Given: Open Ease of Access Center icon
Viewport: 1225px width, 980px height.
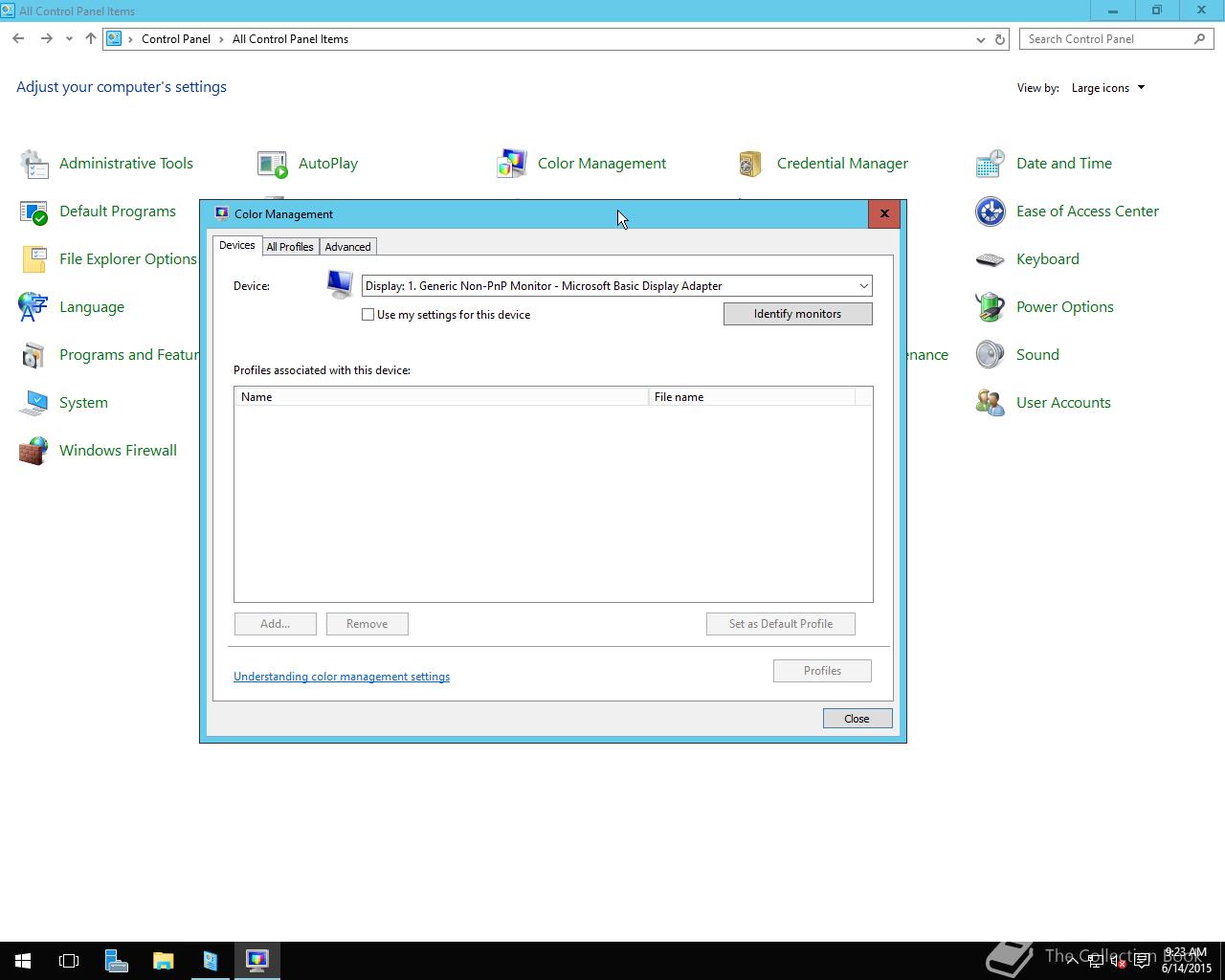Looking at the screenshot, I should click(991, 212).
